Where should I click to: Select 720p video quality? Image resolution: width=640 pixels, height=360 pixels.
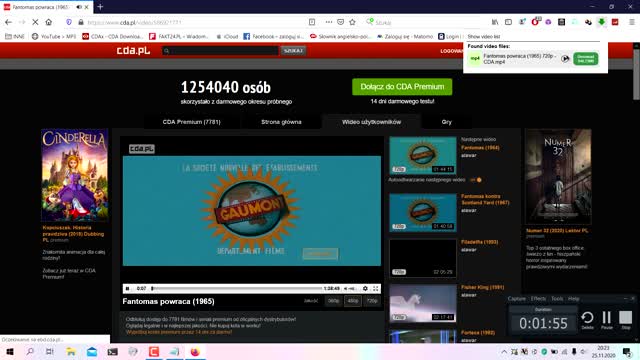(372, 301)
